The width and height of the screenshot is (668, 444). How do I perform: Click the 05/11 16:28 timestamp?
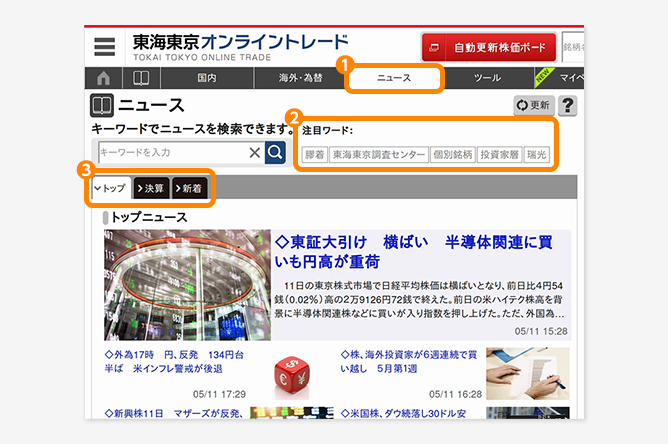pos(455,394)
